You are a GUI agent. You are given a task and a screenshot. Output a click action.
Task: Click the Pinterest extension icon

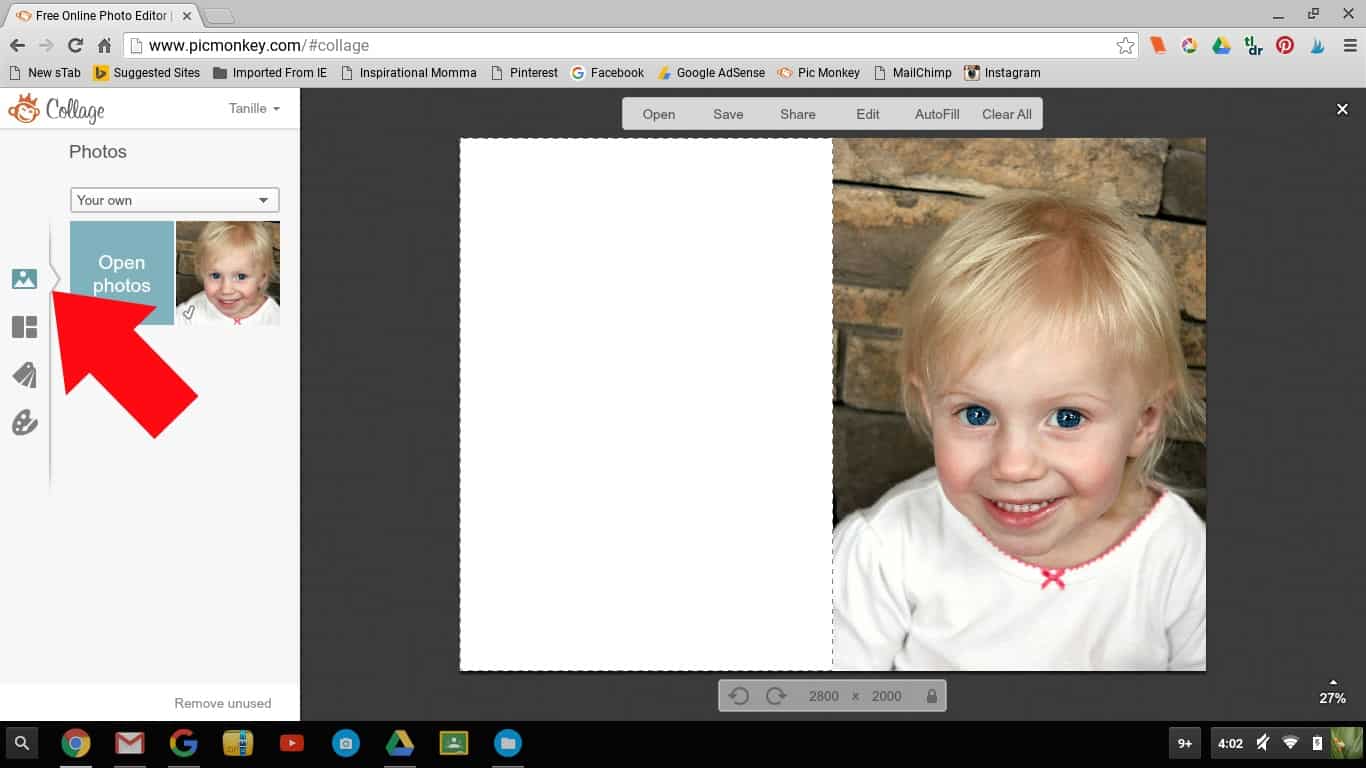coord(1285,45)
